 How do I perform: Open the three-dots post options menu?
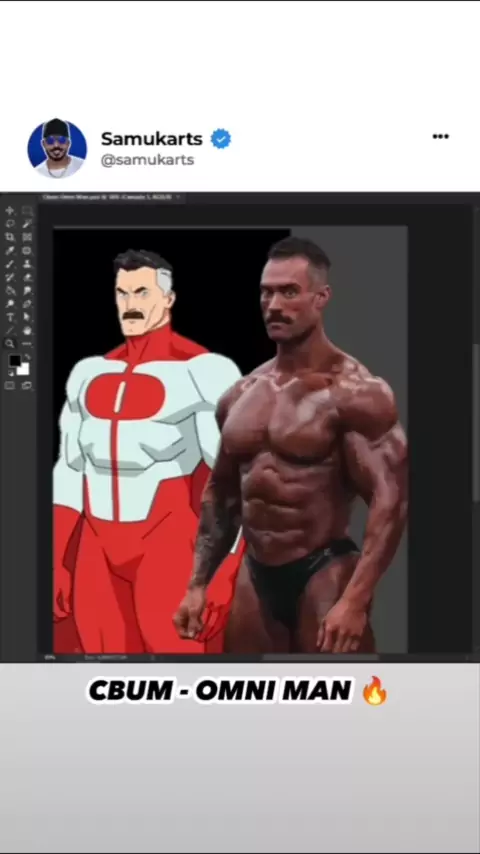[x=440, y=136]
